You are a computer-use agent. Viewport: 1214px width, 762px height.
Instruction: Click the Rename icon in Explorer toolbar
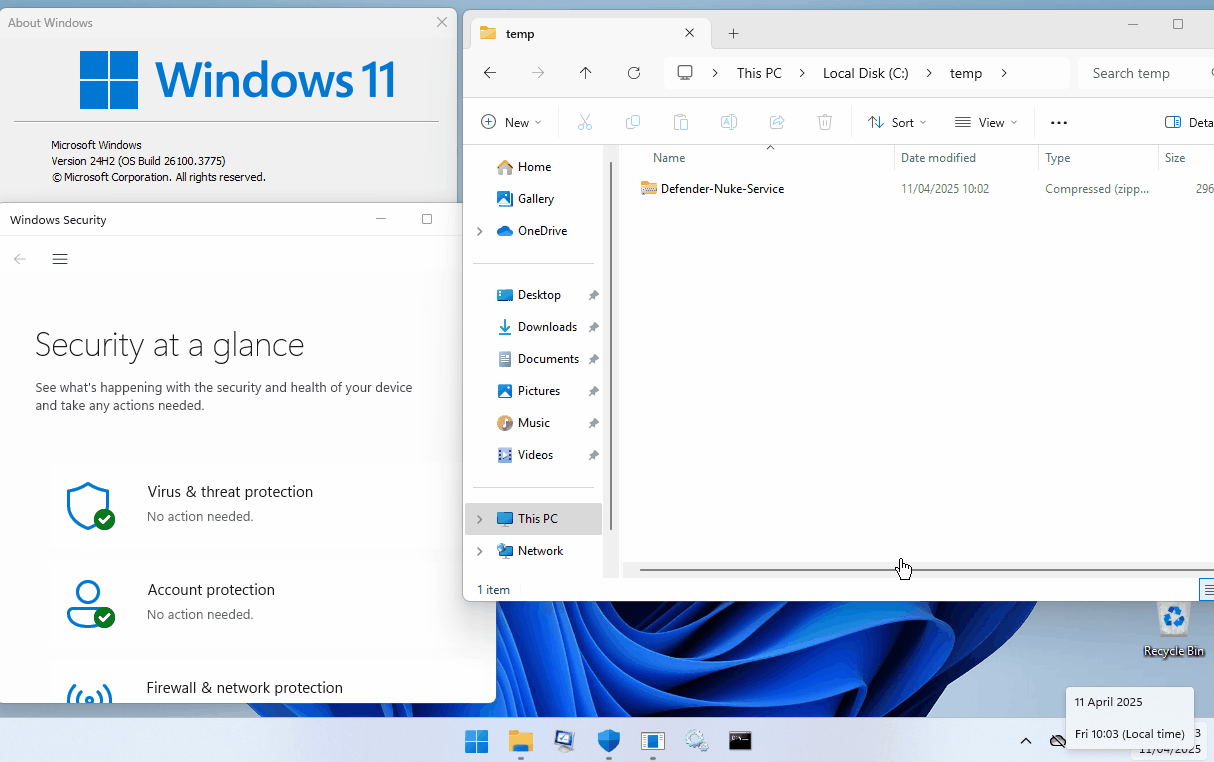pyautogui.click(x=729, y=122)
